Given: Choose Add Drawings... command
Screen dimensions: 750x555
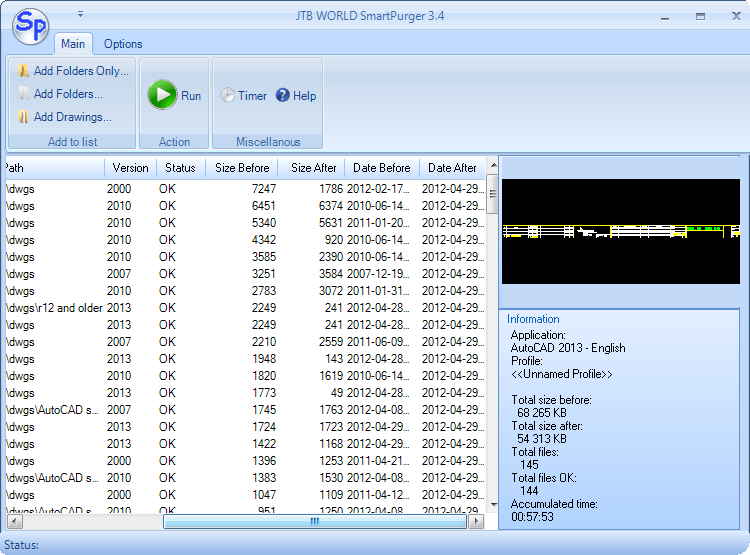Looking at the screenshot, I should click(x=72, y=117).
